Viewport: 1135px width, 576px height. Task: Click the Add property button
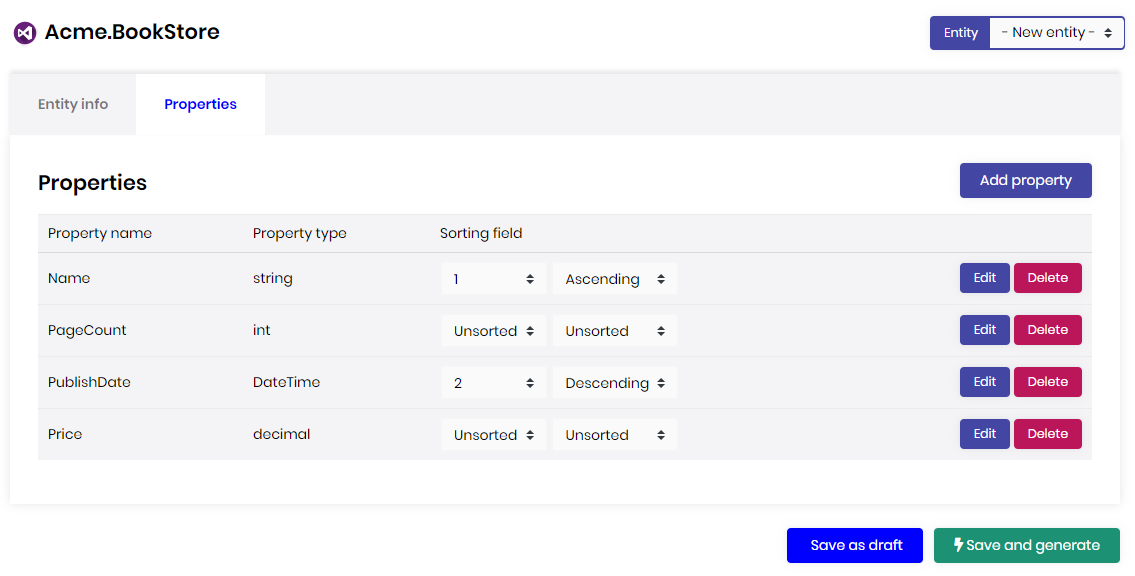tap(1025, 181)
